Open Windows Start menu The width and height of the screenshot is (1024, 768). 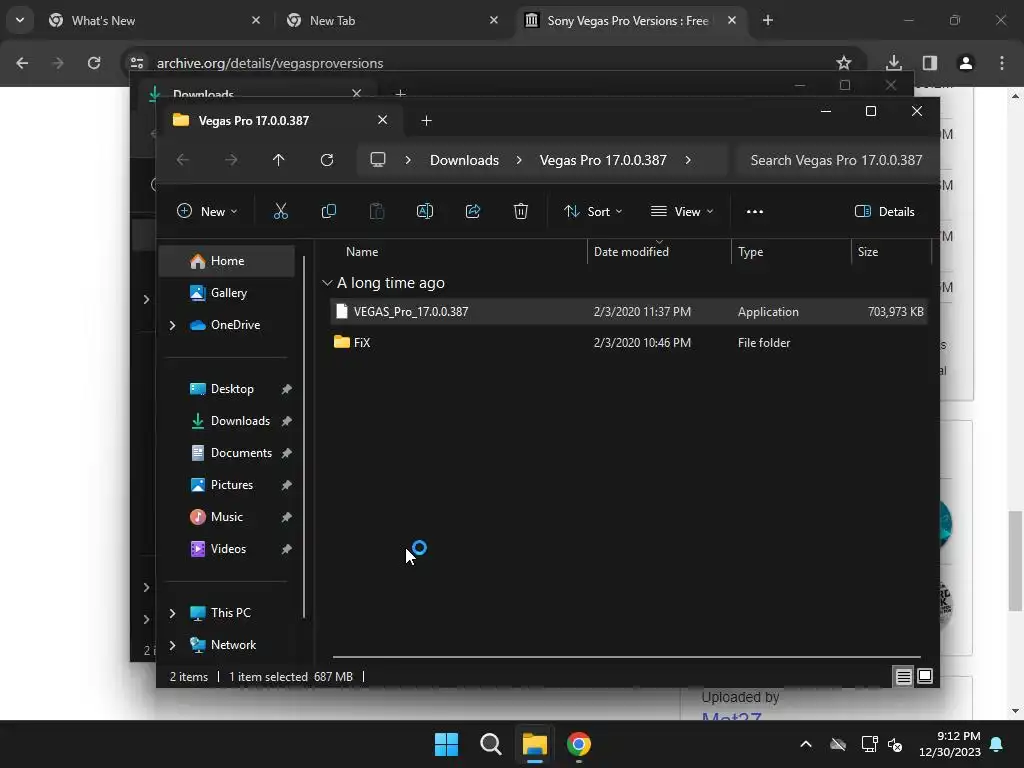(447, 744)
